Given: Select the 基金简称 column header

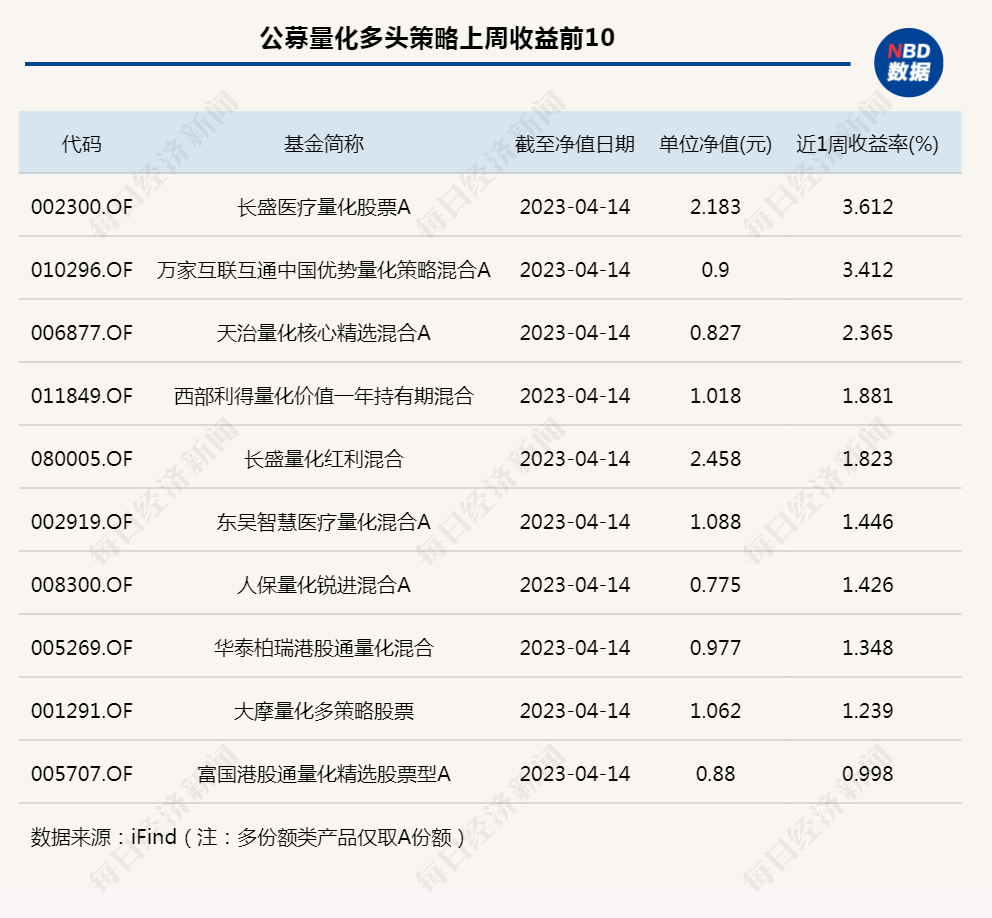Looking at the screenshot, I should 323,144.
